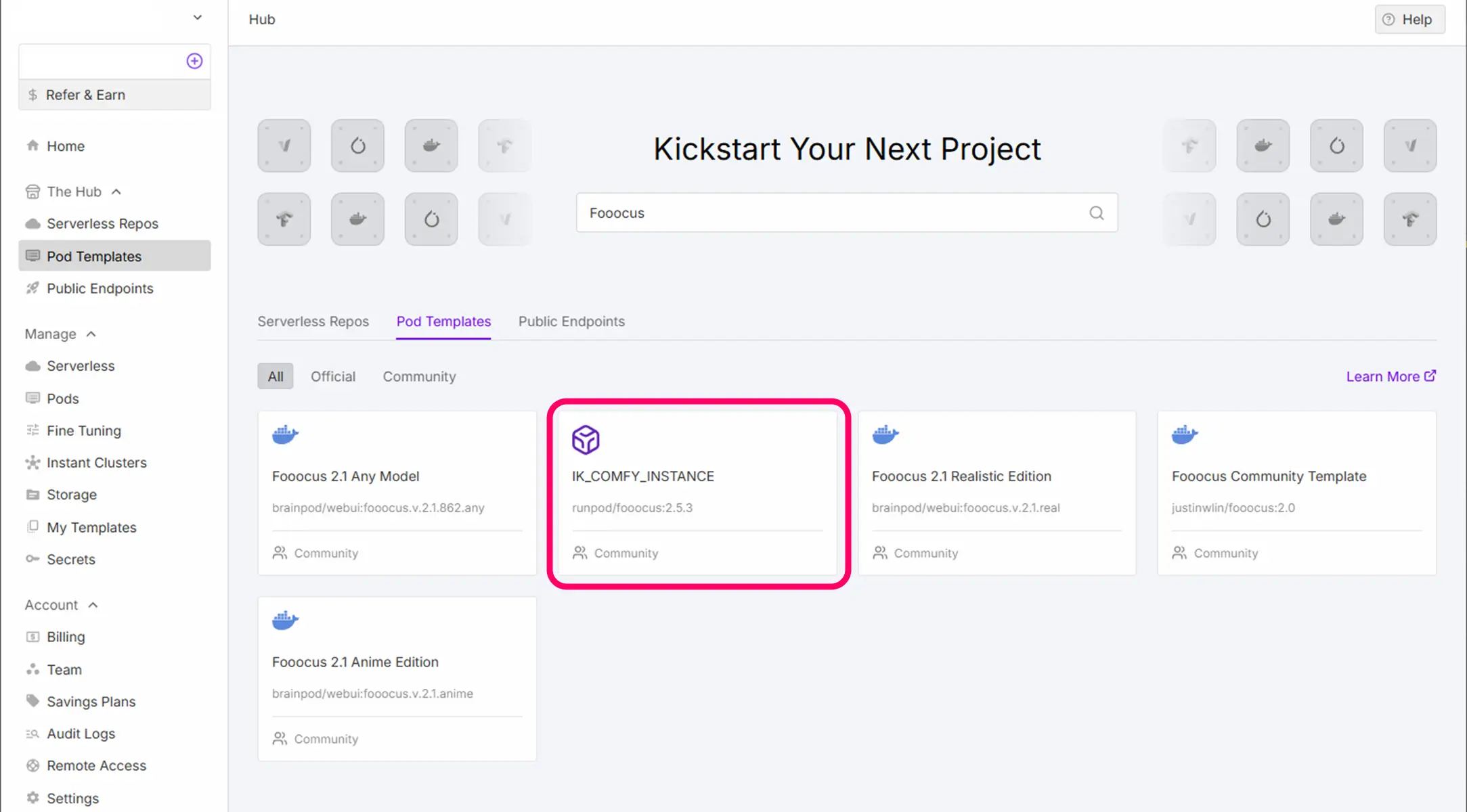Switch to Serverless Repos tab
1467x812 pixels.
tap(313, 321)
